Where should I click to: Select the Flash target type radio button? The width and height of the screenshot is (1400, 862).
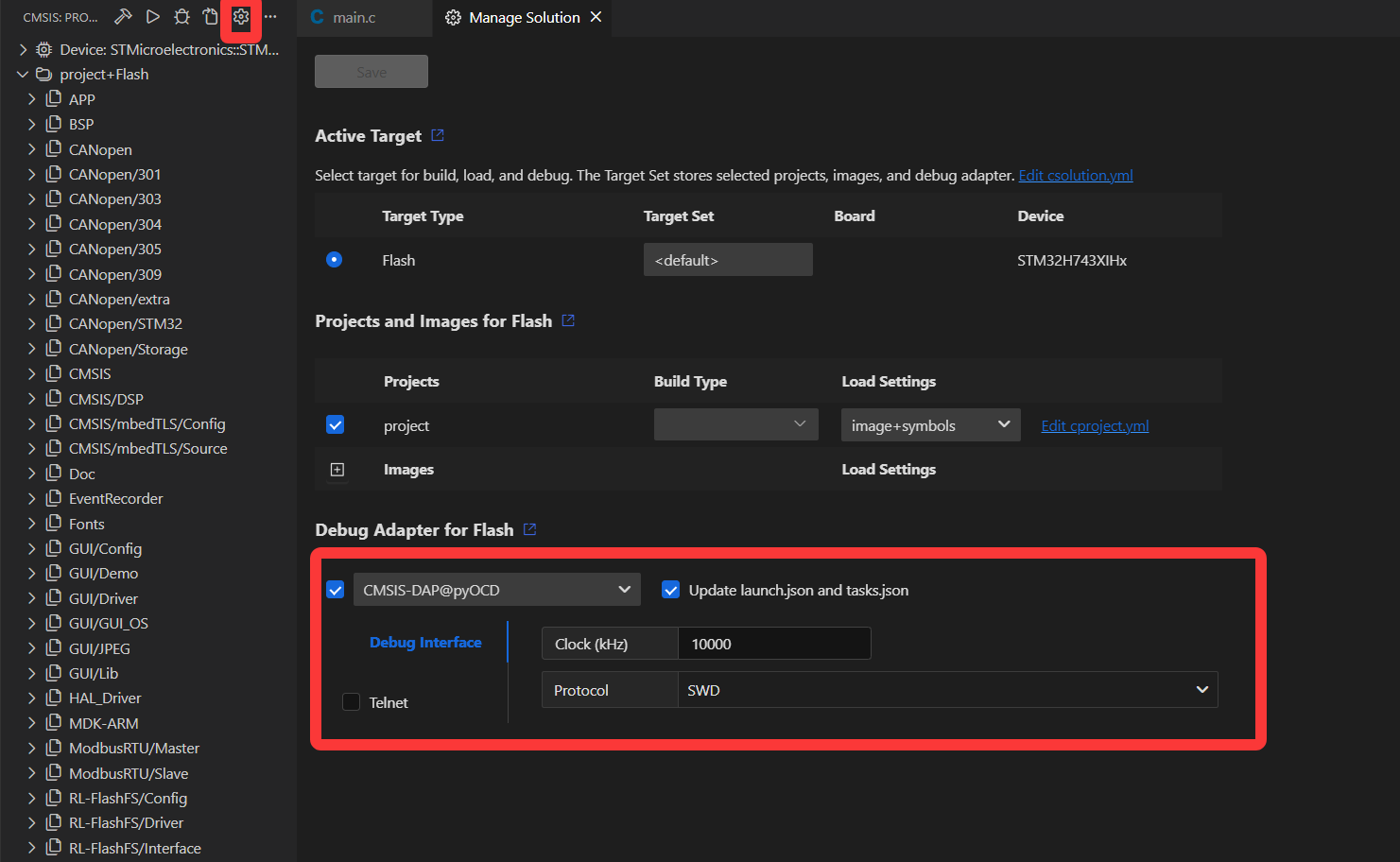[334, 260]
